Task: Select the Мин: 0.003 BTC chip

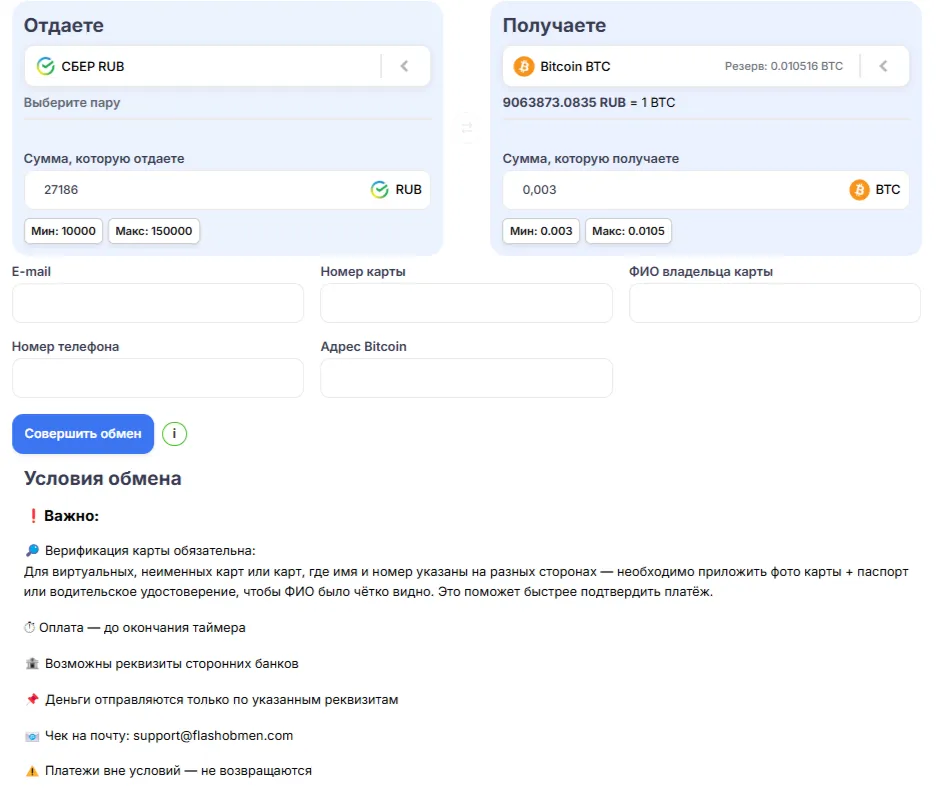Action: [541, 231]
